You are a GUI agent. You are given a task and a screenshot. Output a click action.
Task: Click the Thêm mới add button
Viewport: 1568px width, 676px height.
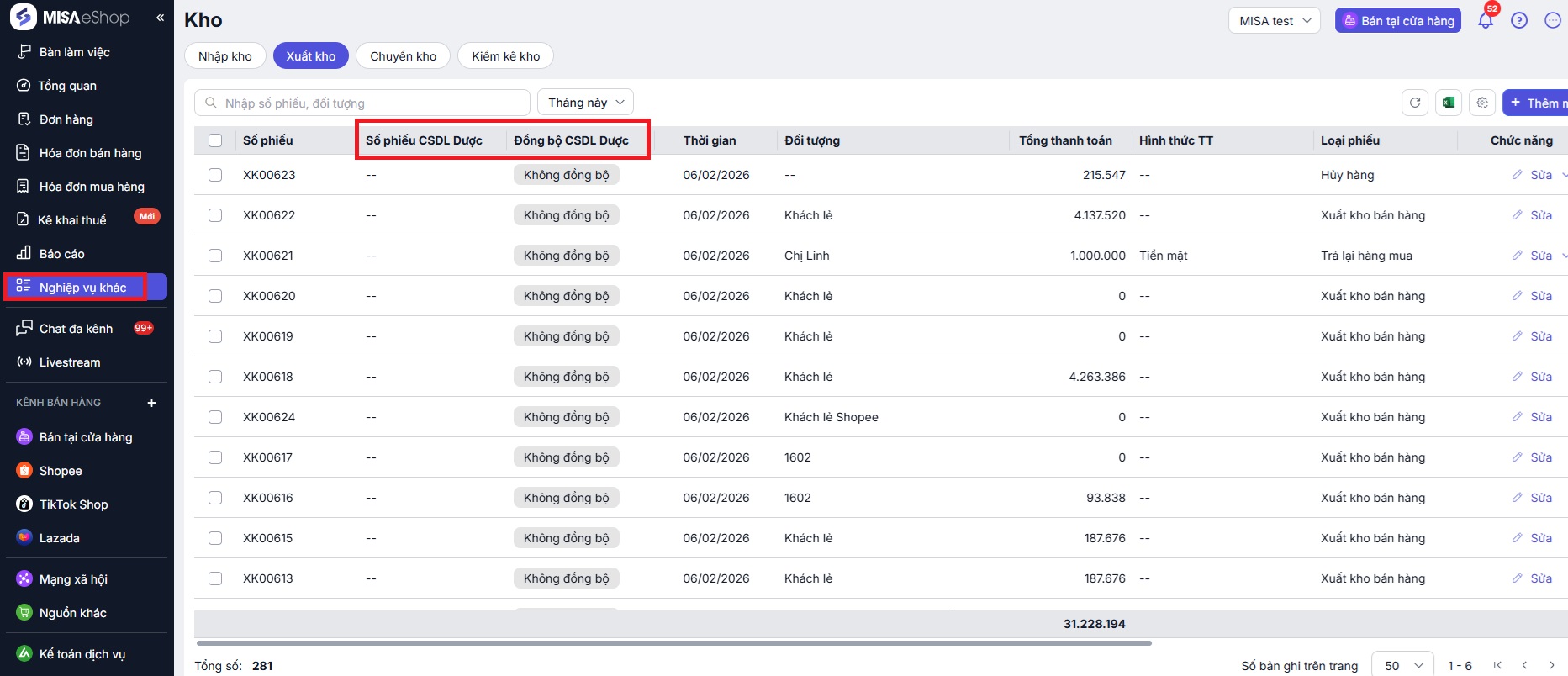(1535, 103)
